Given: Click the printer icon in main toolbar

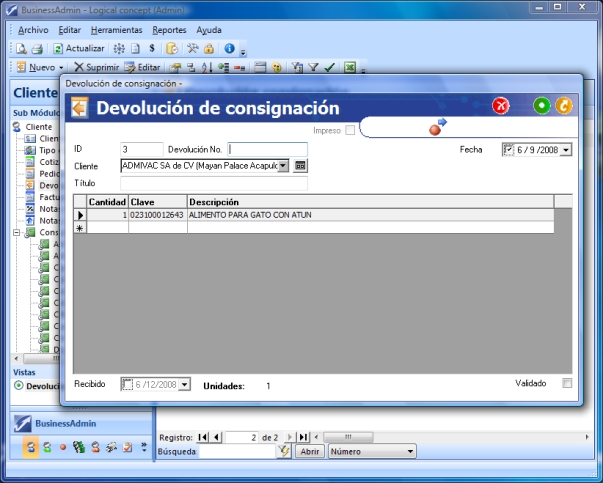Looking at the screenshot, I should click(x=37, y=48).
